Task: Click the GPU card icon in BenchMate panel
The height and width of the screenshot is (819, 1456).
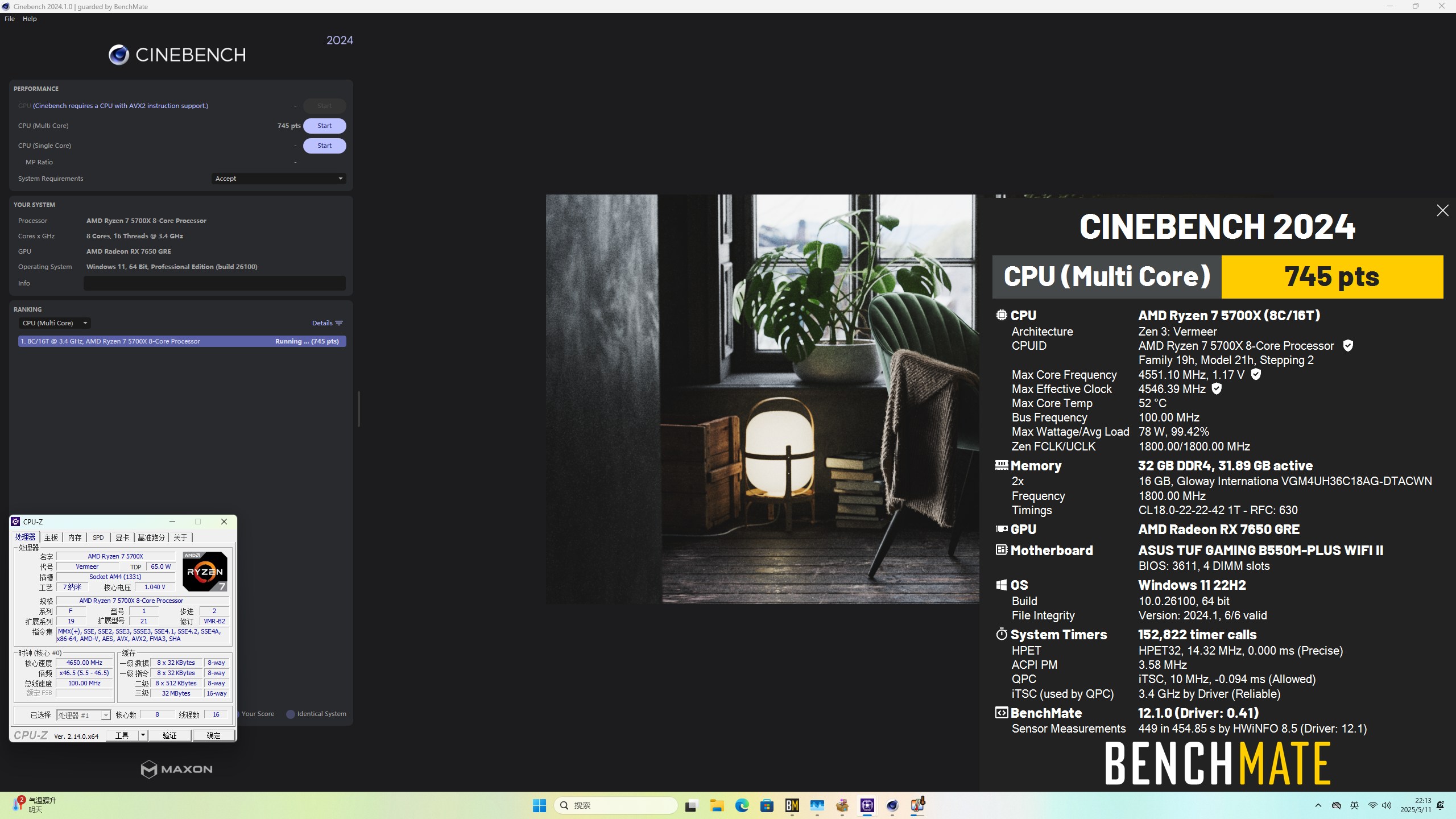Action: pyautogui.click(x=1001, y=529)
